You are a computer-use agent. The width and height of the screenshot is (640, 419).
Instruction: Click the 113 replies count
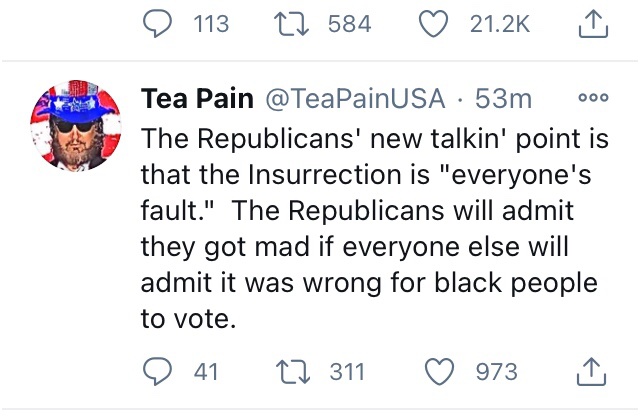click(209, 23)
